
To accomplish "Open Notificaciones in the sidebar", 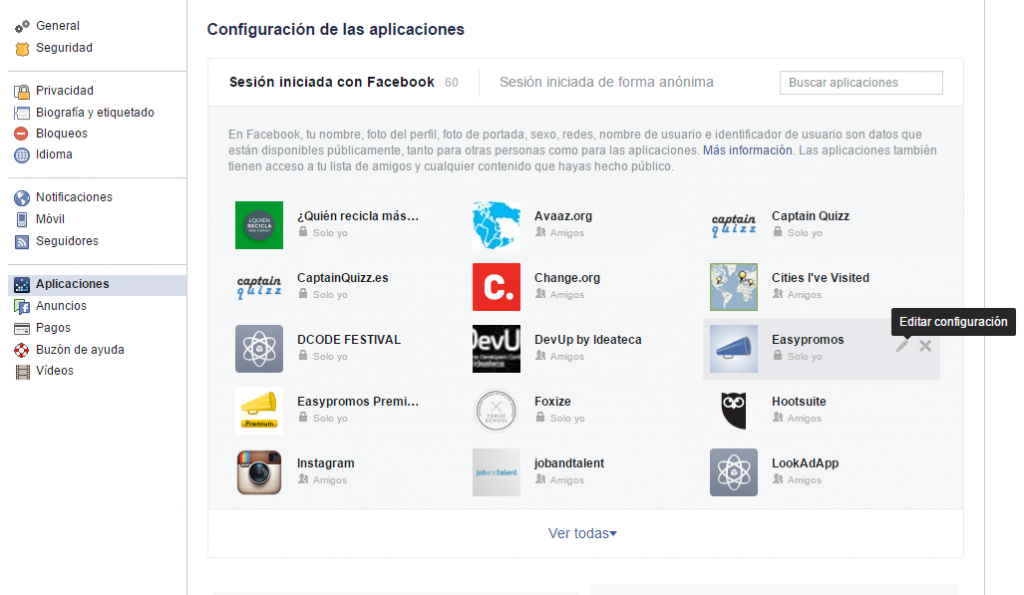I will tap(74, 198).
